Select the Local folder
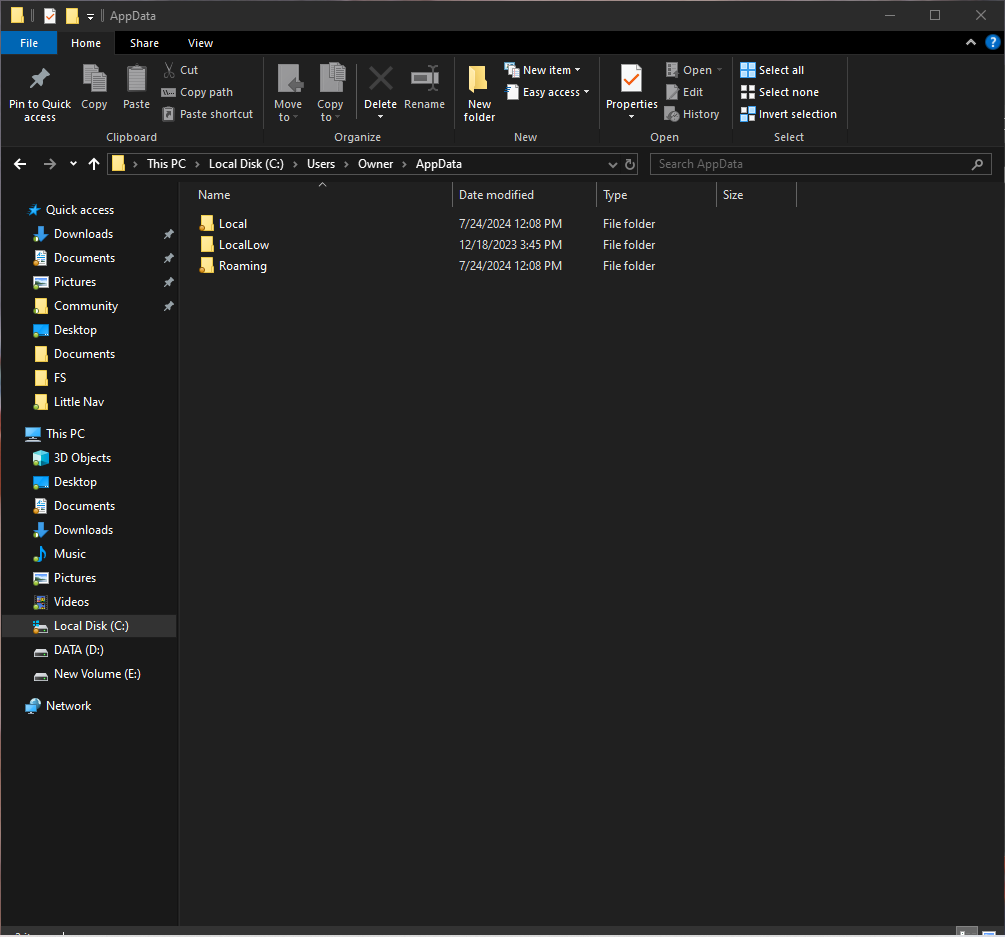1005x937 pixels. click(x=233, y=224)
